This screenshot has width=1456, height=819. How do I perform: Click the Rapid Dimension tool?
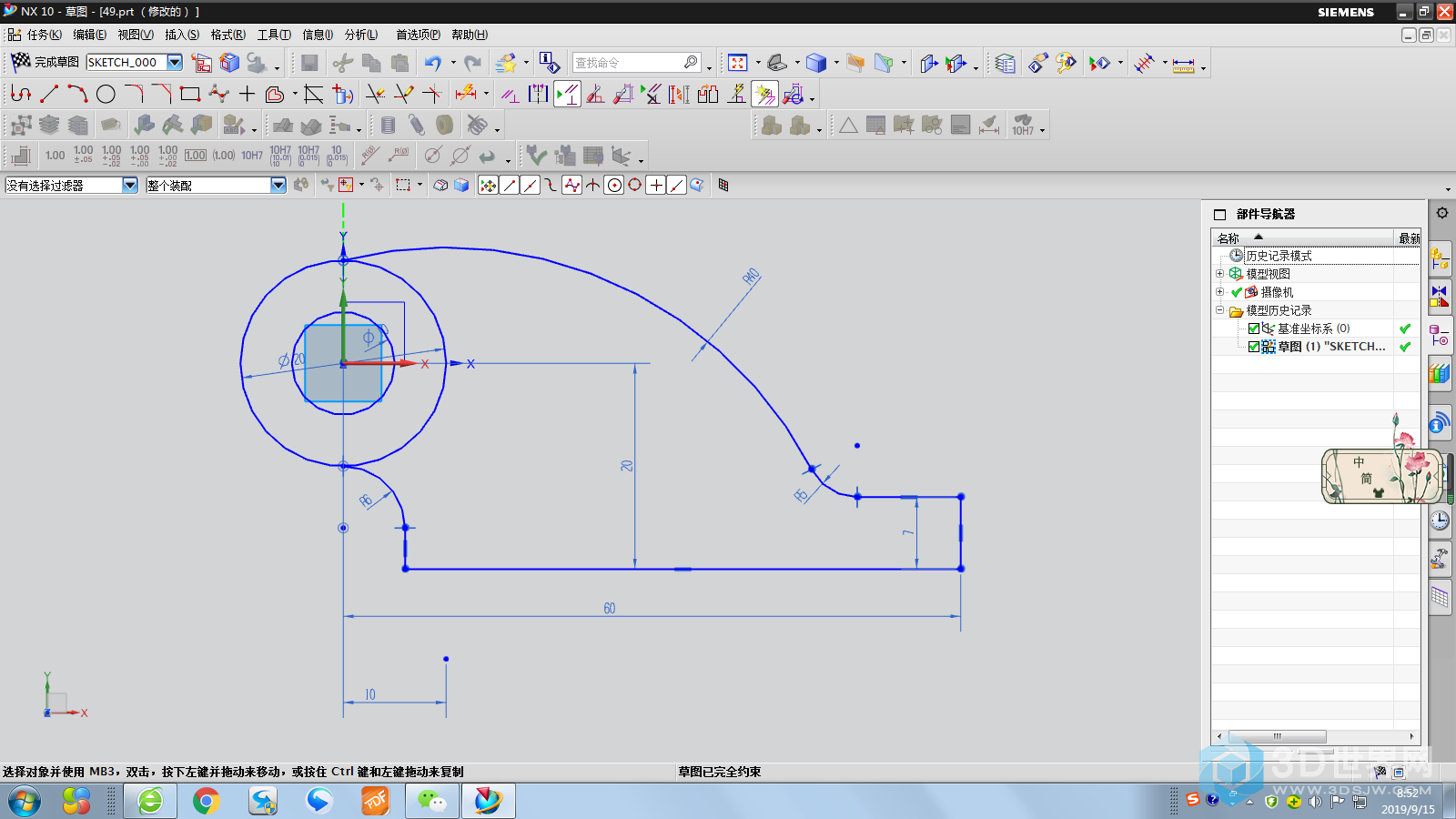pyautogui.click(x=465, y=93)
